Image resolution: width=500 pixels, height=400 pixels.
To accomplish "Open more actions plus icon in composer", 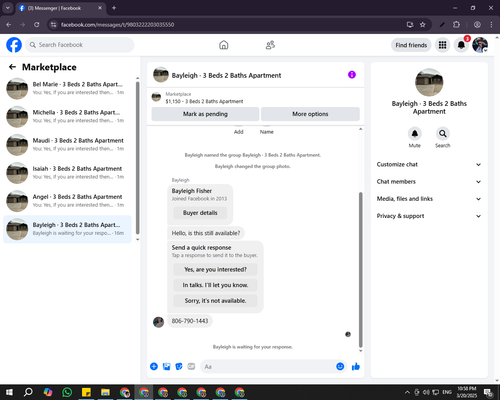I will (x=154, y=367).
